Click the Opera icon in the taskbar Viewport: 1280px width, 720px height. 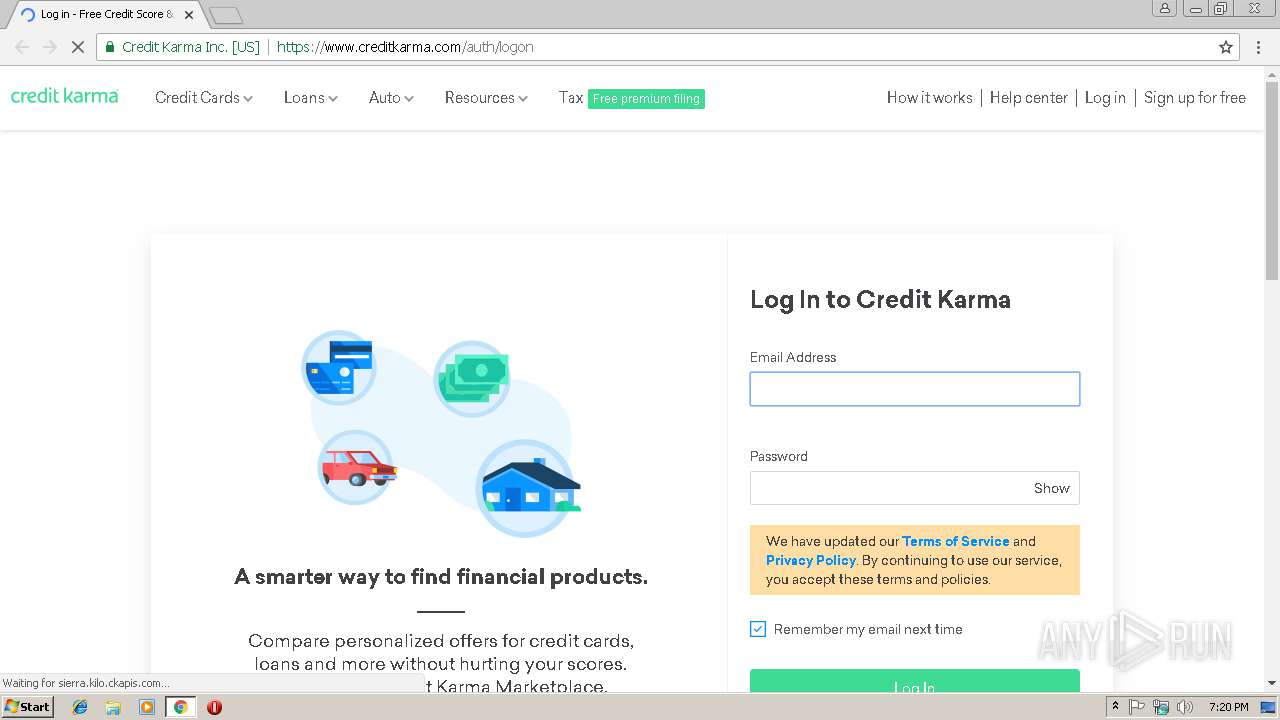214,707
